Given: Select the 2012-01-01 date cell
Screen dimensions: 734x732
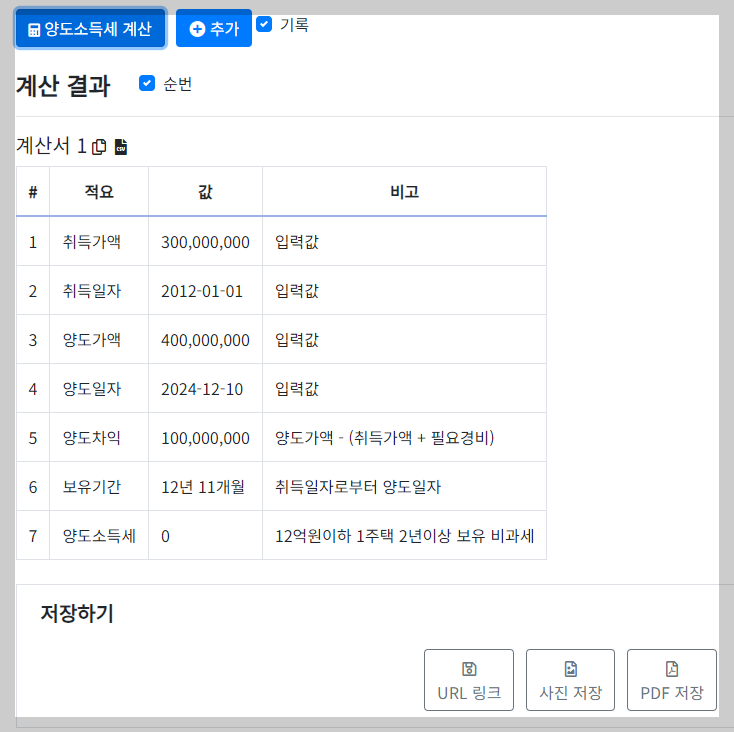Looking at the screenshot, I should (x=205, y=291).
